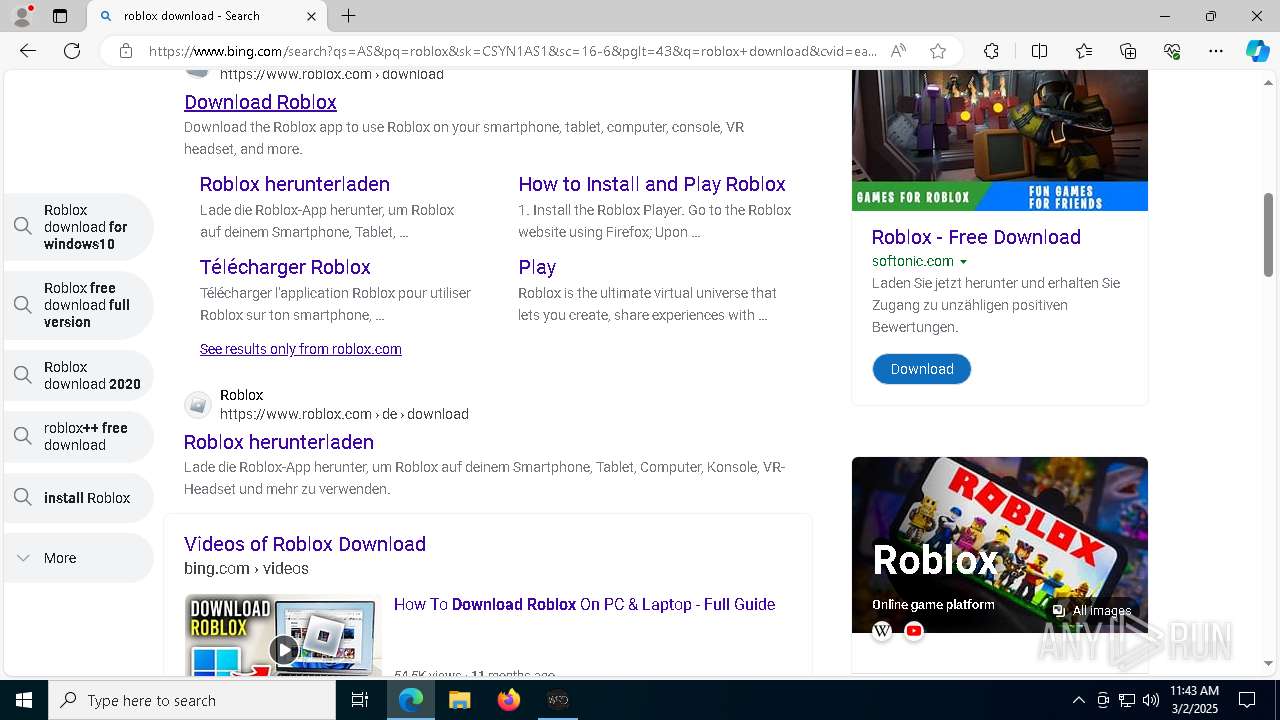Go back to the previous page
Screen dimensions: 1280x720
28,51
